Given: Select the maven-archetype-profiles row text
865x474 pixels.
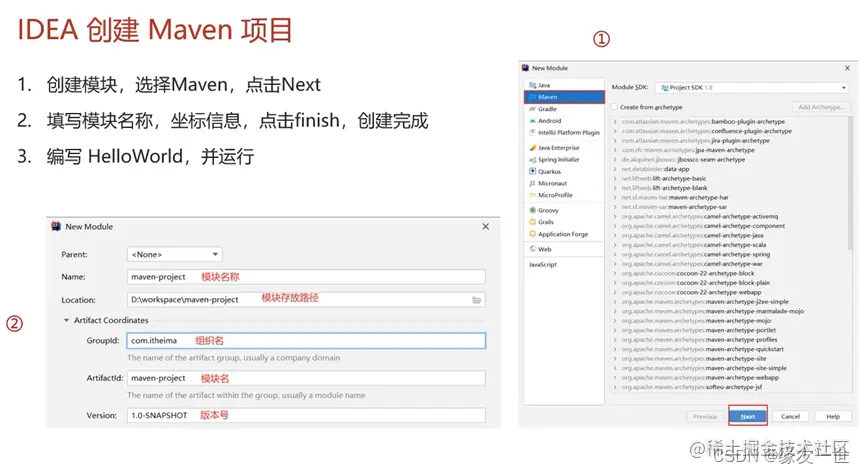Looking at the screenshot, I should click(x=700, y=339).
